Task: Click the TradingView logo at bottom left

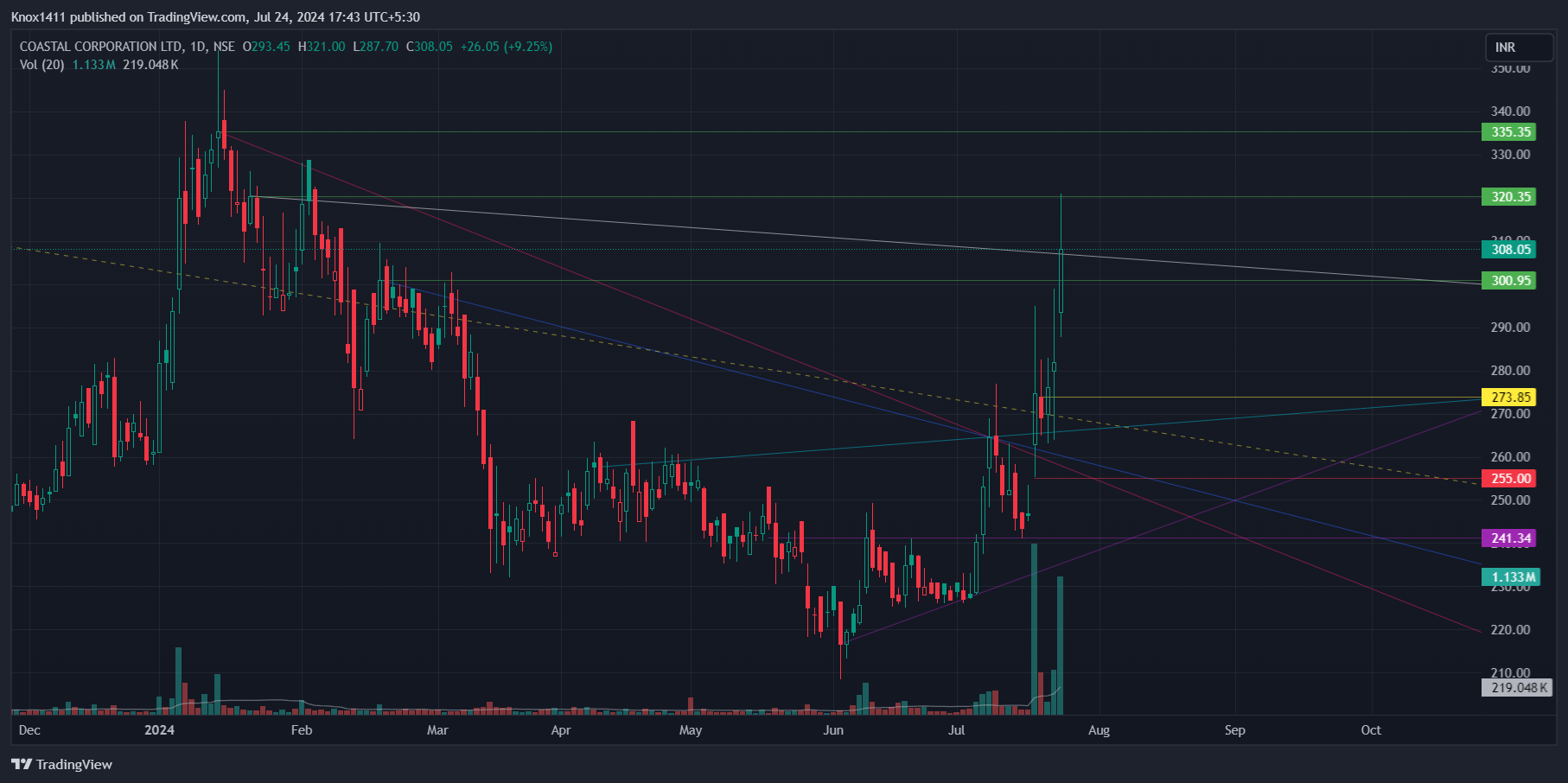Action: pyautogui.click(x=61, y=764)
